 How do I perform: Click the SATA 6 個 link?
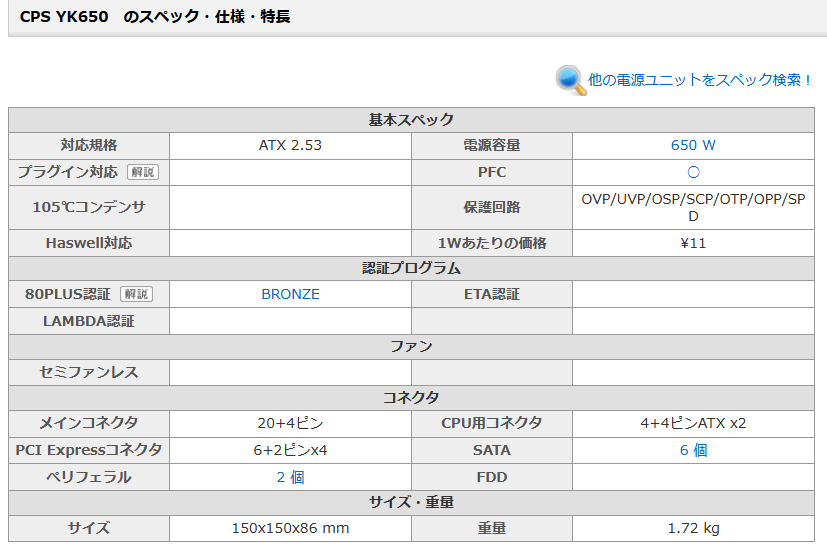click(x=693, y=450)
